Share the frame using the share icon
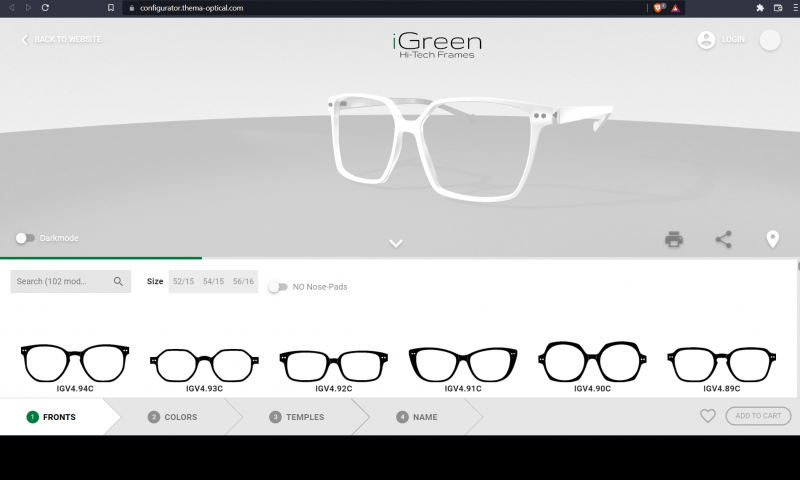This screenshot has width=800, height=480. point(723,239)
